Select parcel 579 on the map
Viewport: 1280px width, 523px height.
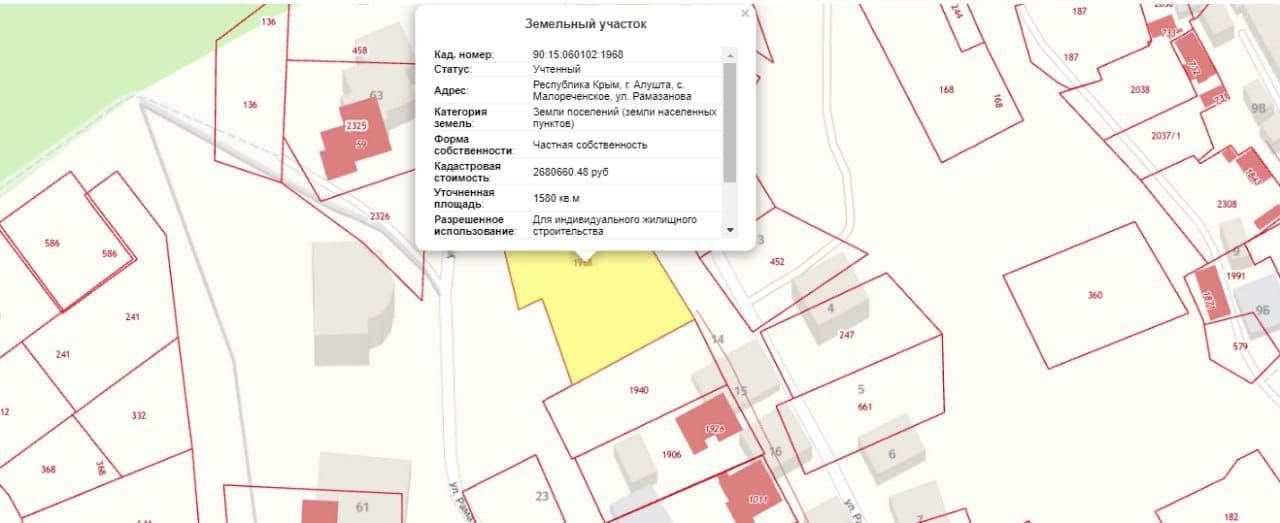pyautogui.click(x=1240, y=346)
